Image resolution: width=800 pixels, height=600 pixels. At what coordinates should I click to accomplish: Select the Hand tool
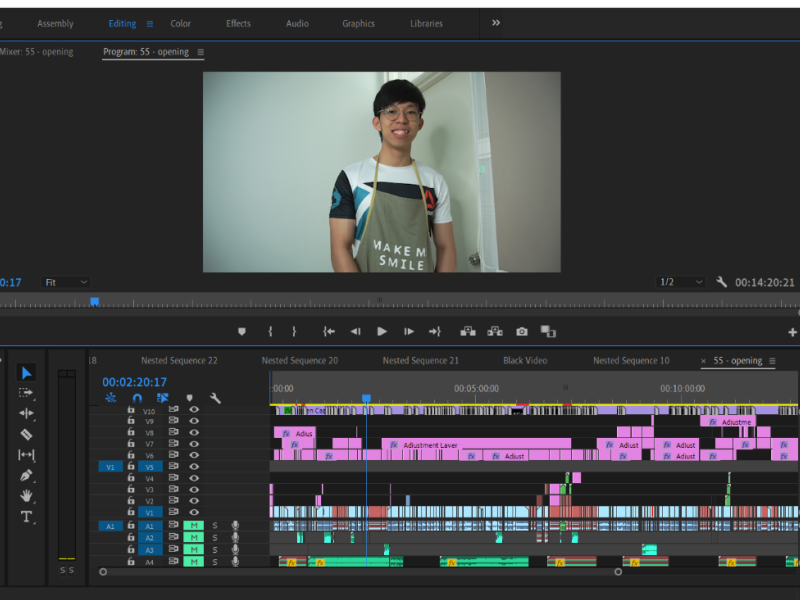(27, 496)
